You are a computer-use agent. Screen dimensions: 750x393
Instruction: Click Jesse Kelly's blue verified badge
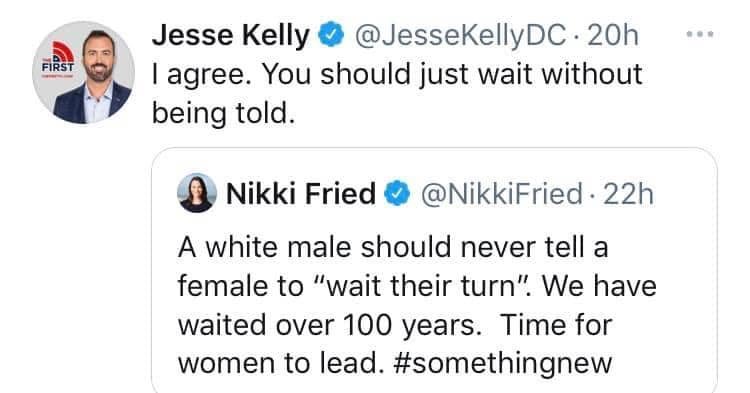pos(331,36)
